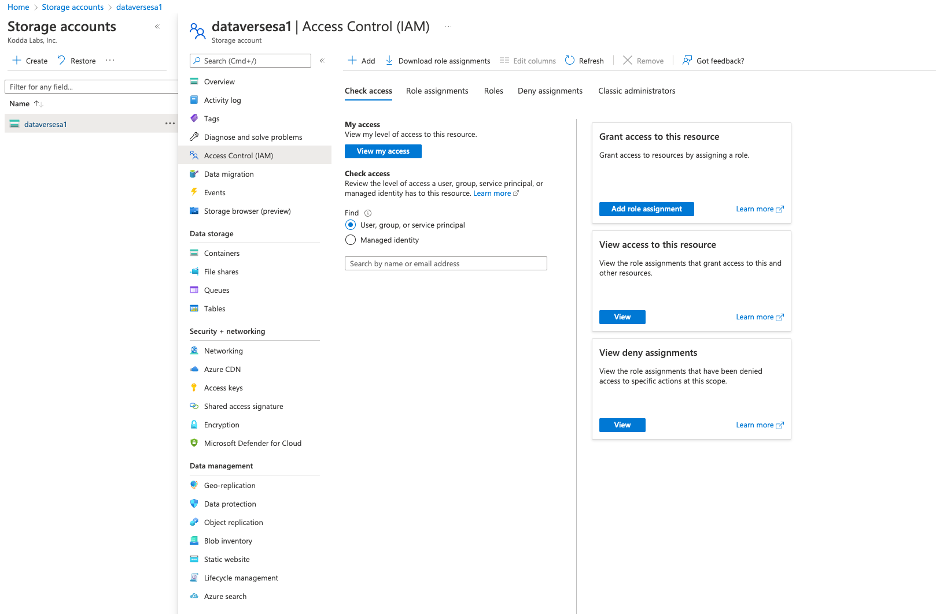936x614 pixels.
Task: Focus the Search by name or email field
Action: pyautogui.click(x=446, y=263)
